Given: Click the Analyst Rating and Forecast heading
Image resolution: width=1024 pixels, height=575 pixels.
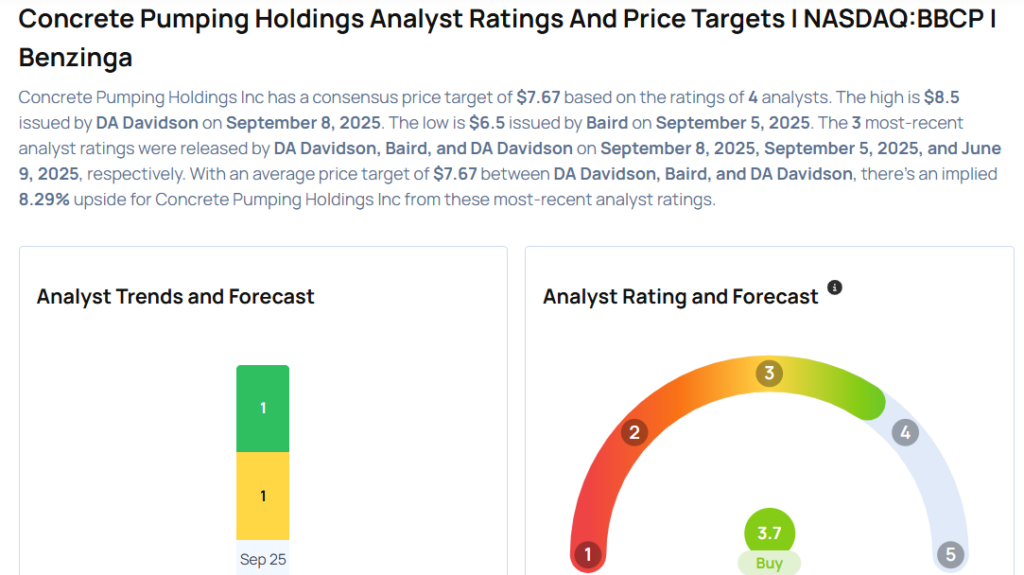Looking at the screenshot, I should 680,296.
